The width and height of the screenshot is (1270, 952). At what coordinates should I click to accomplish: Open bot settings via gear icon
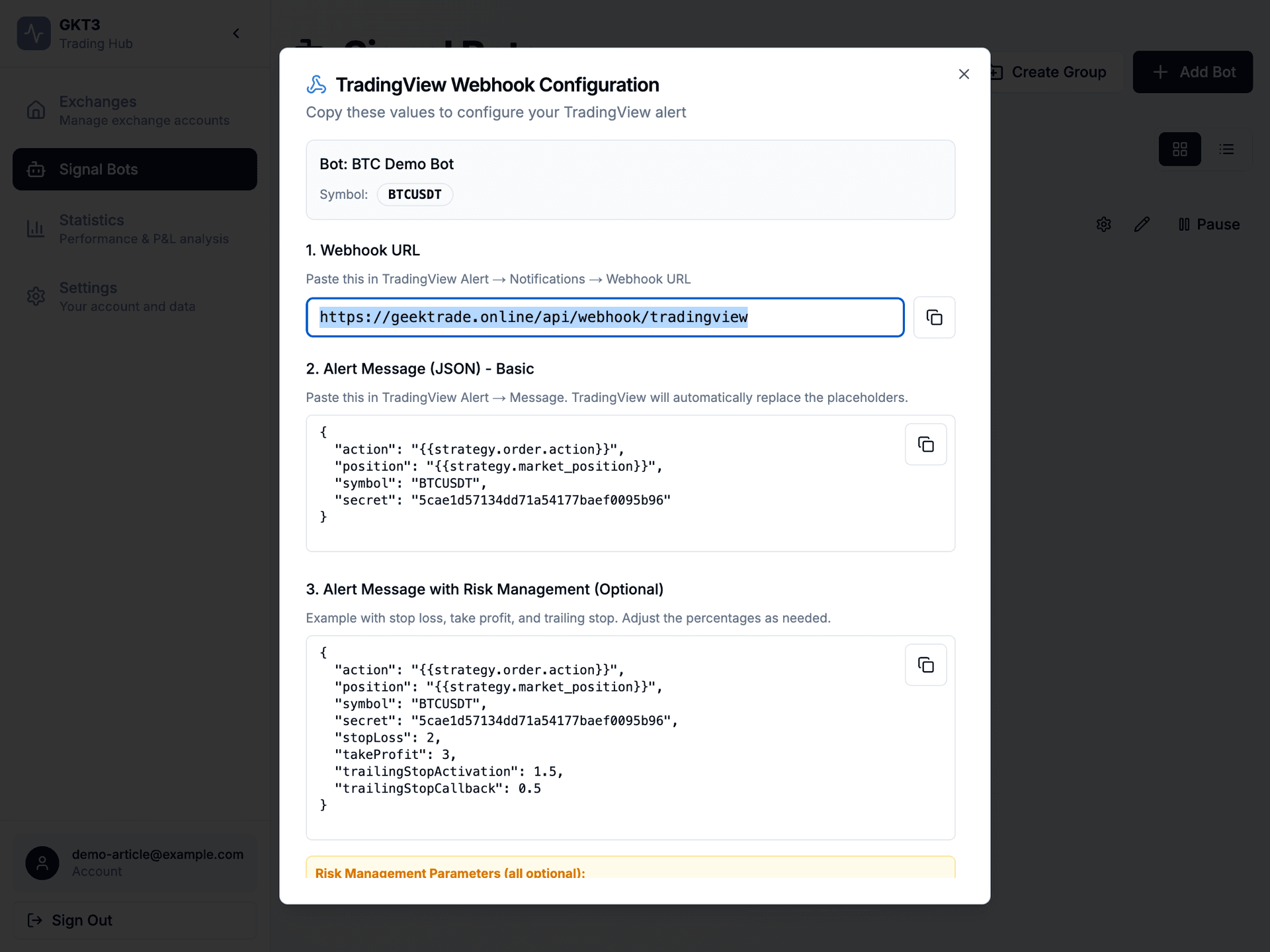(1103, 224)
